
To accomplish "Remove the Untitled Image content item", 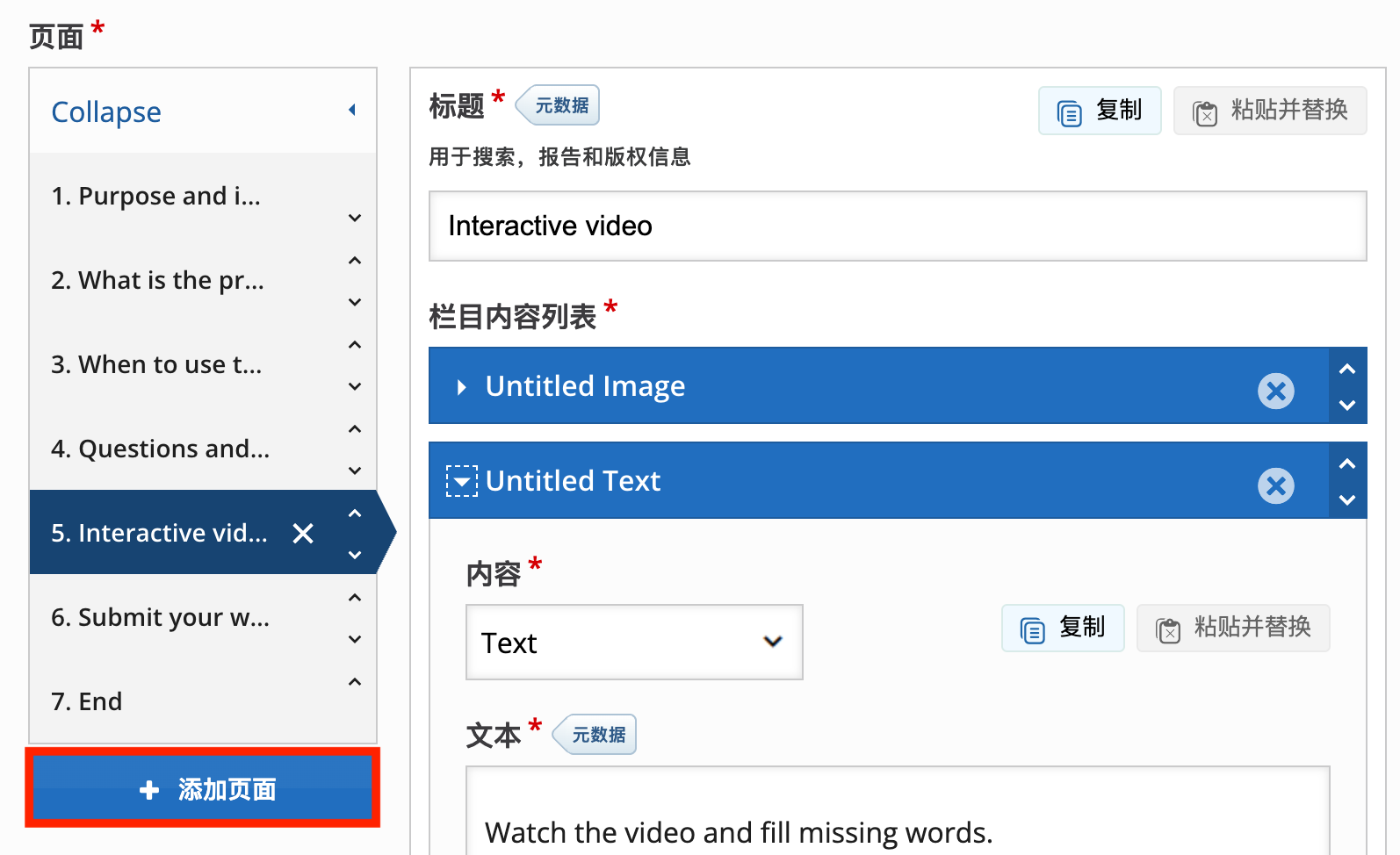I will point(1275,391).
